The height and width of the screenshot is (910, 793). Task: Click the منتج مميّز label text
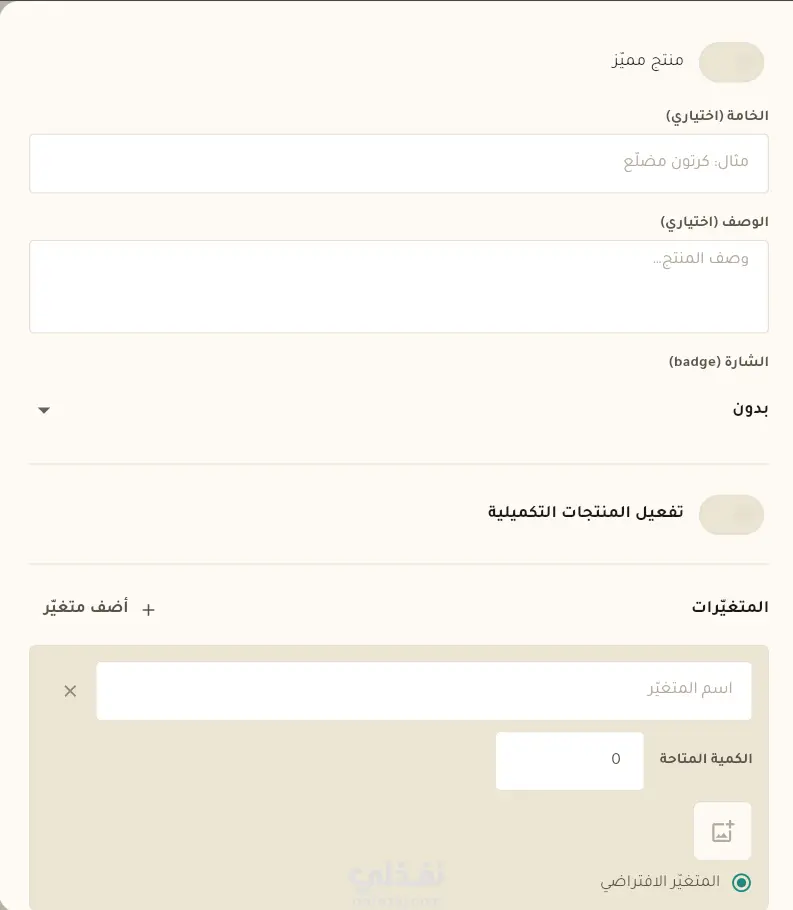click(647, 60)
